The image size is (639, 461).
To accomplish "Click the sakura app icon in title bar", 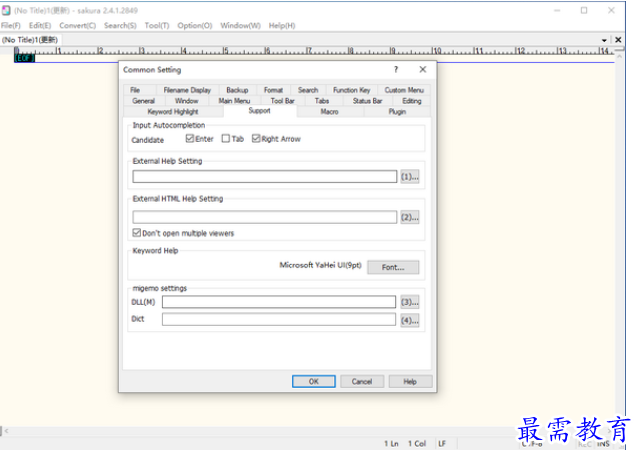I will pos(6,9).
